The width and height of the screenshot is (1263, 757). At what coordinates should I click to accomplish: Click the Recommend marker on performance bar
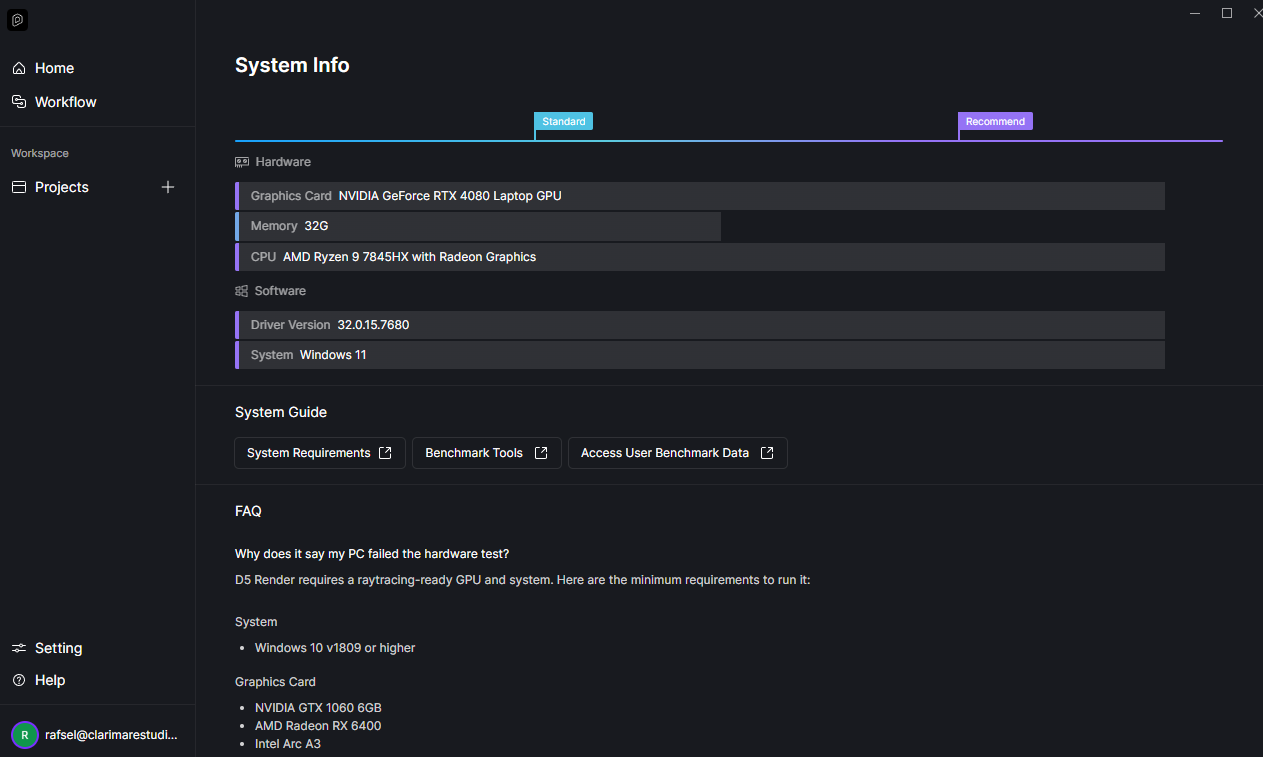995,121
